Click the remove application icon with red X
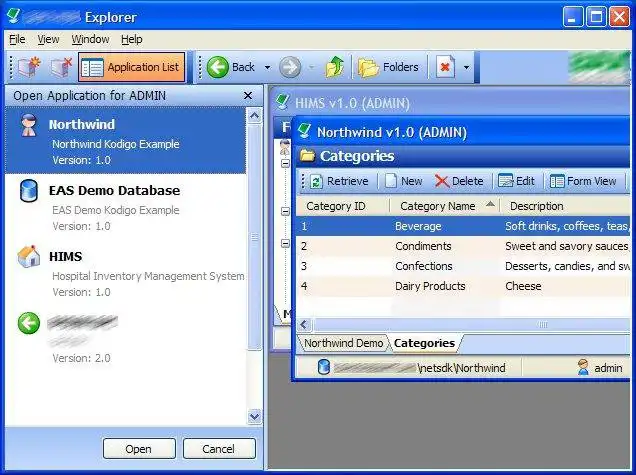Image resolution: width=636 pixels, height=475 pixels. coord(61,67)
